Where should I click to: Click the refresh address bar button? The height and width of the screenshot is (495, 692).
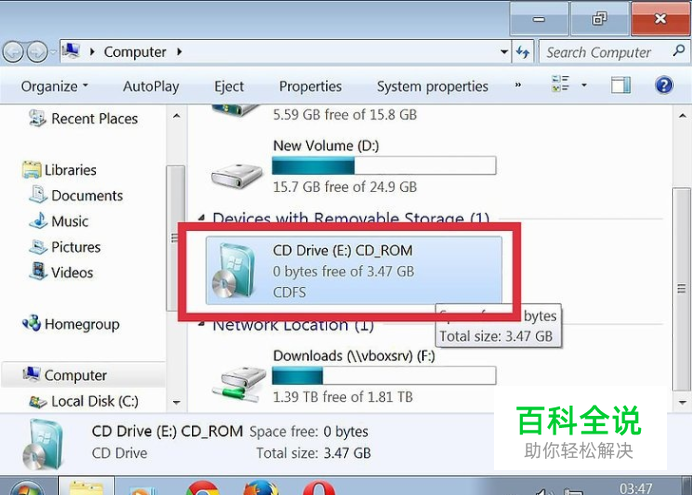click(523, 52)
